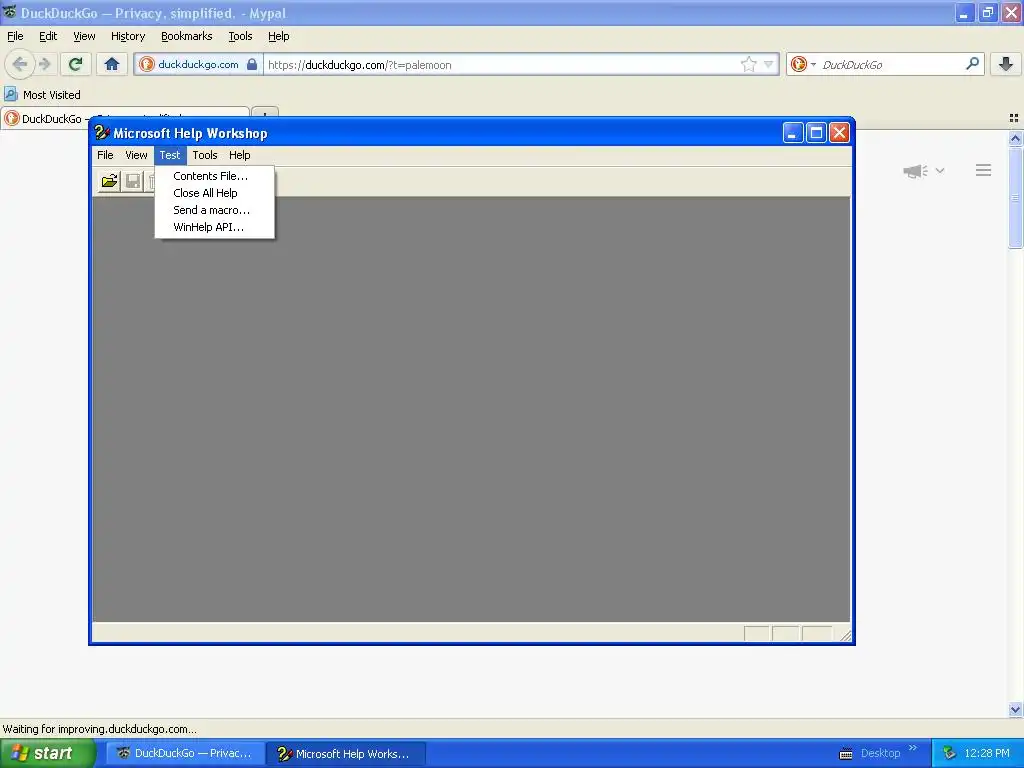Open the DuckDuckGo hamburger menu
The image size is (1024, 768).
click(984, 170)
